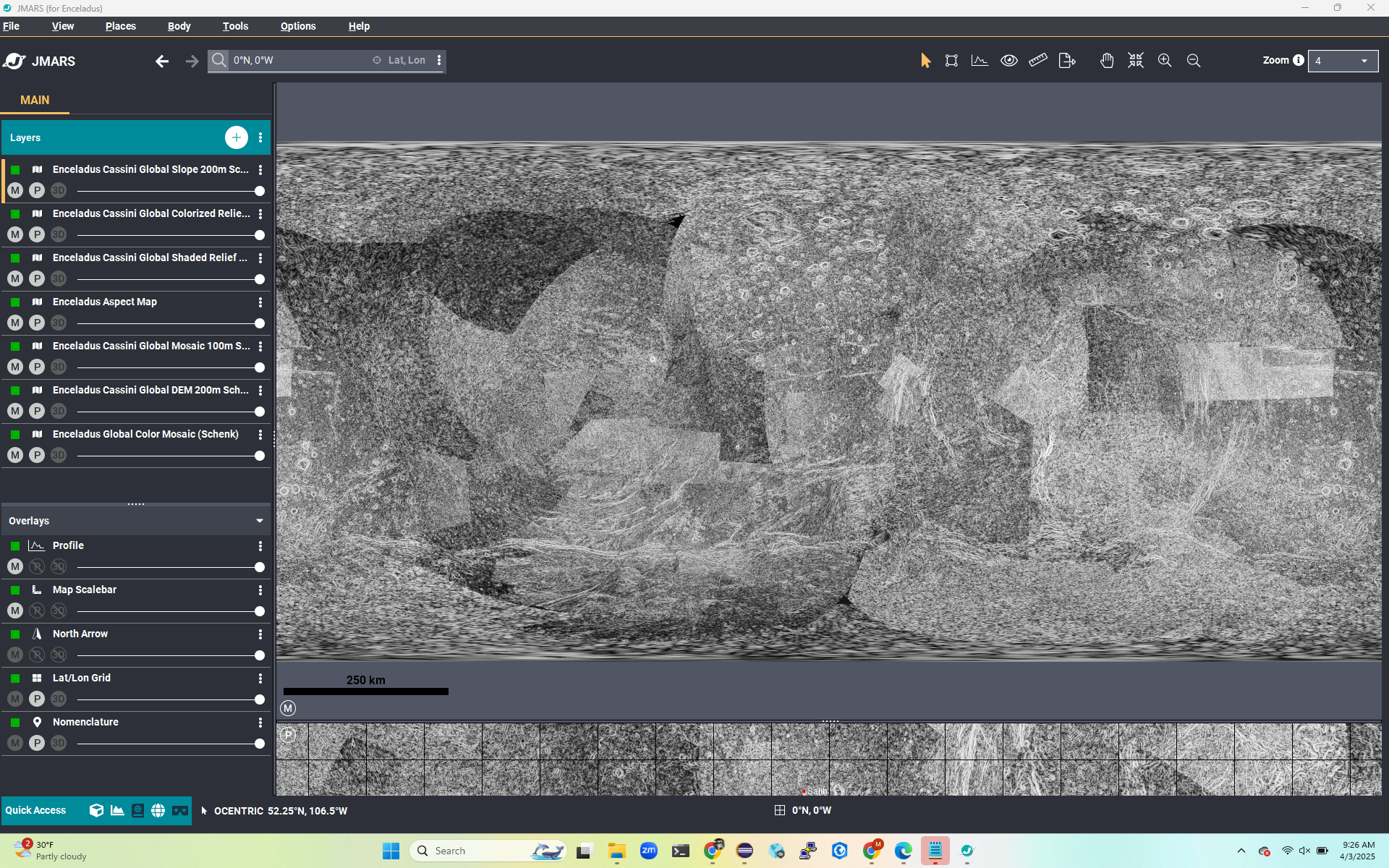Image resolution: width=1389 pixels, height=868 pixels.
Task: Open location bar options kebab menu
Action: pos(439,60)
